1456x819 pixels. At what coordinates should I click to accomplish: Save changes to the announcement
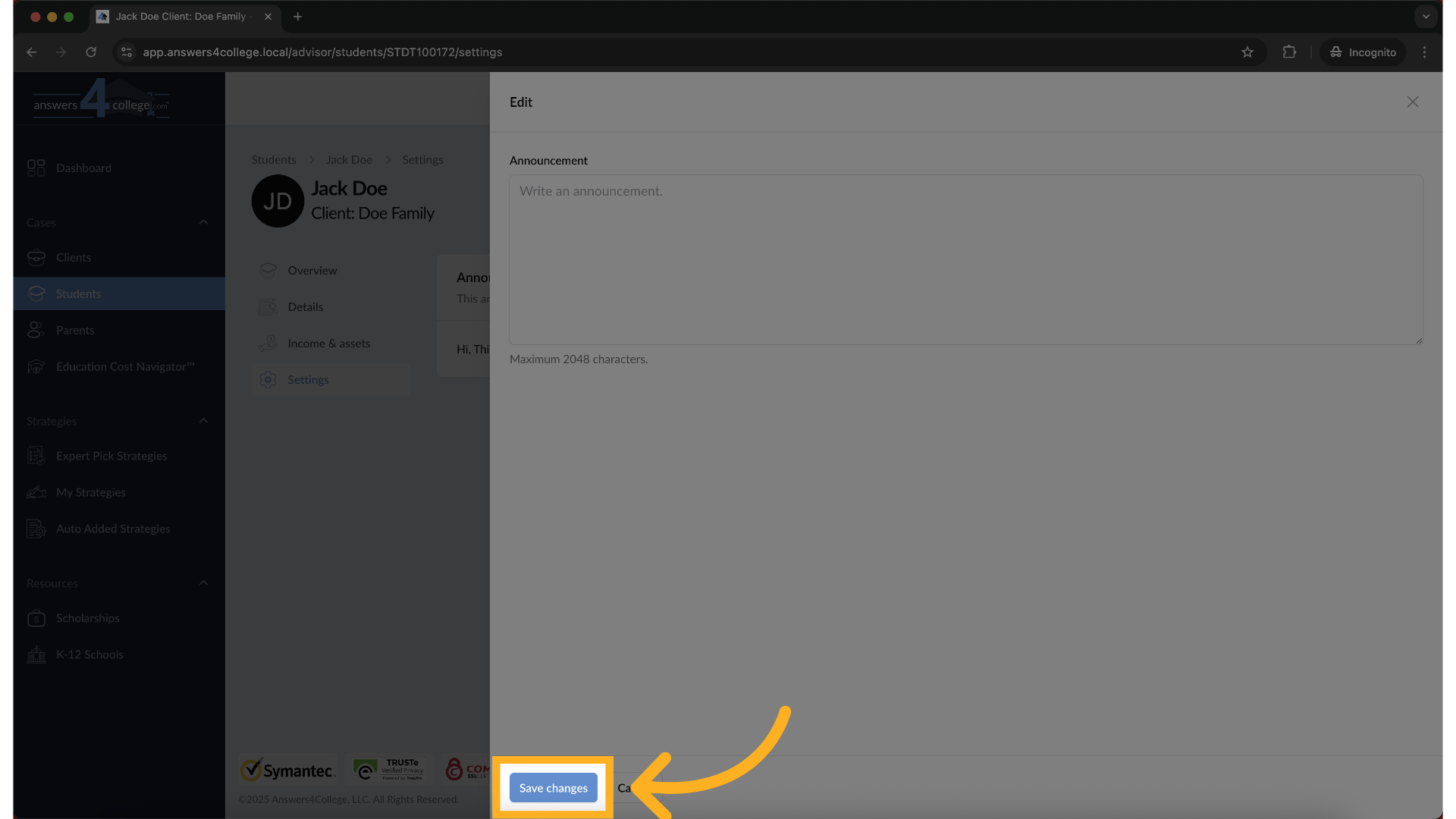coord(553,788)
